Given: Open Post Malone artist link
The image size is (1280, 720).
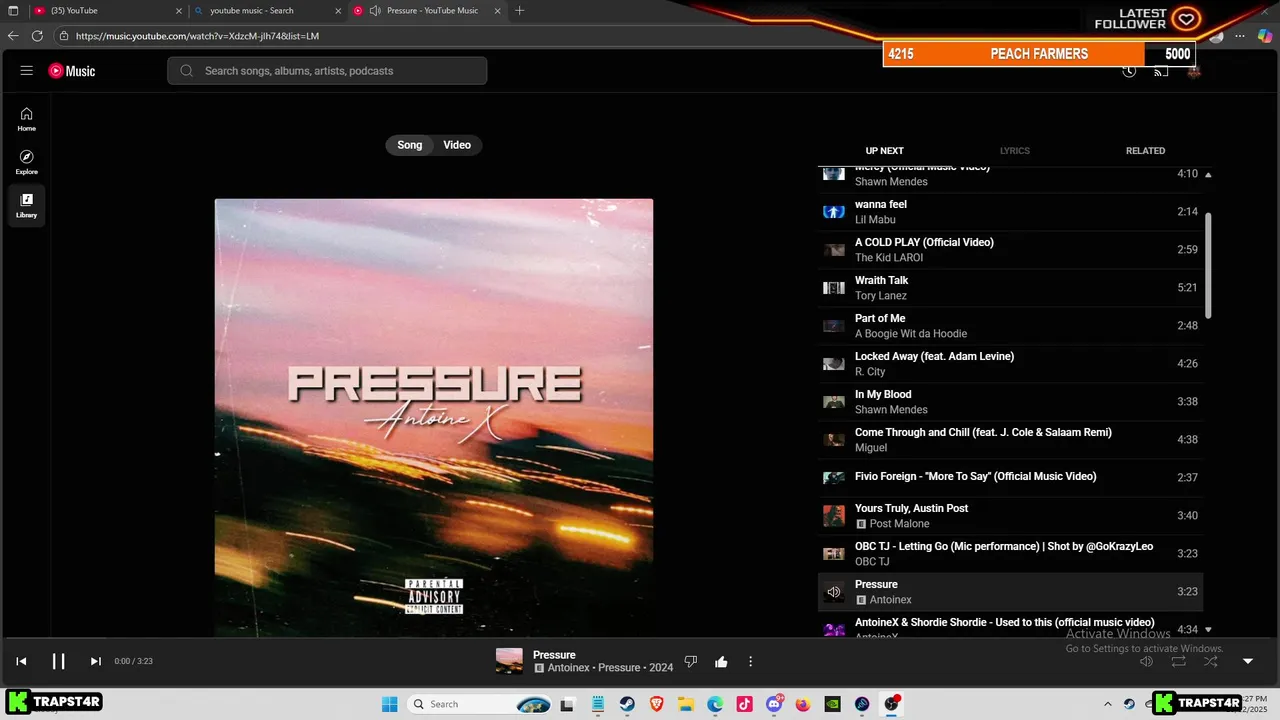Looking at the screenshot, I should pos(899,524).
